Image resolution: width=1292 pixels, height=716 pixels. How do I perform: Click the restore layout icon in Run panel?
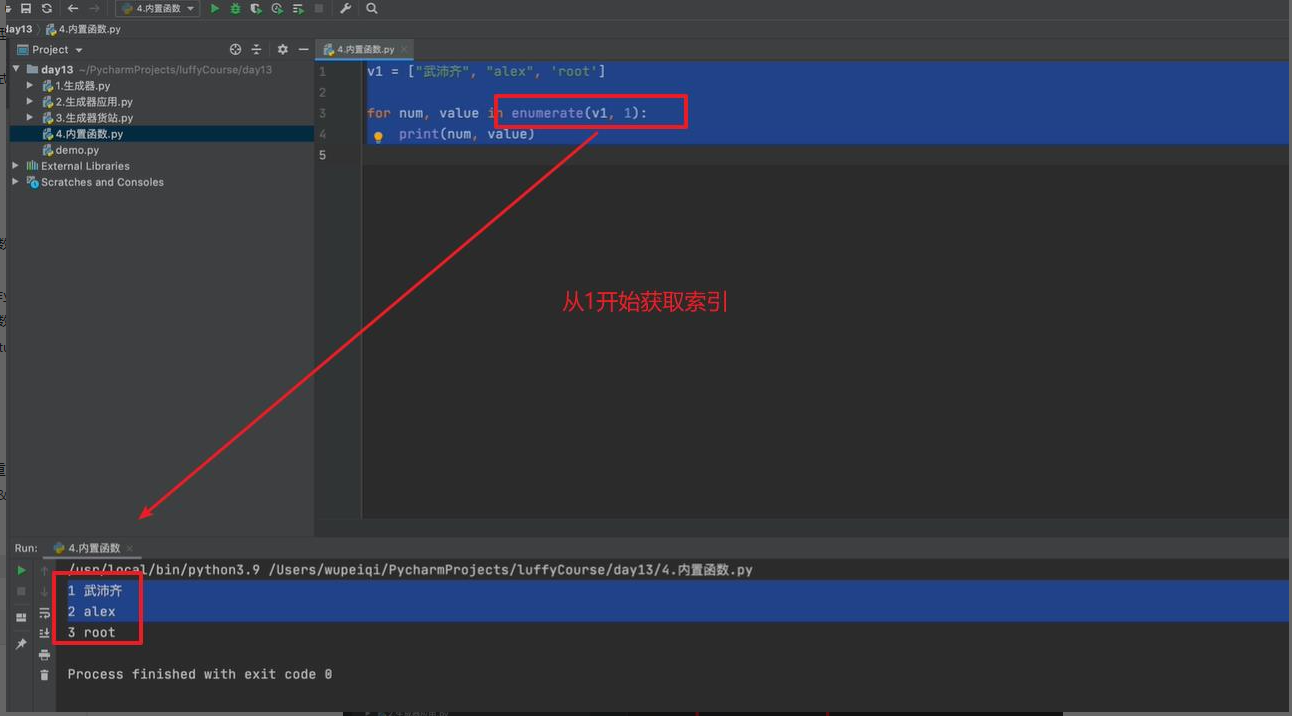21,617
